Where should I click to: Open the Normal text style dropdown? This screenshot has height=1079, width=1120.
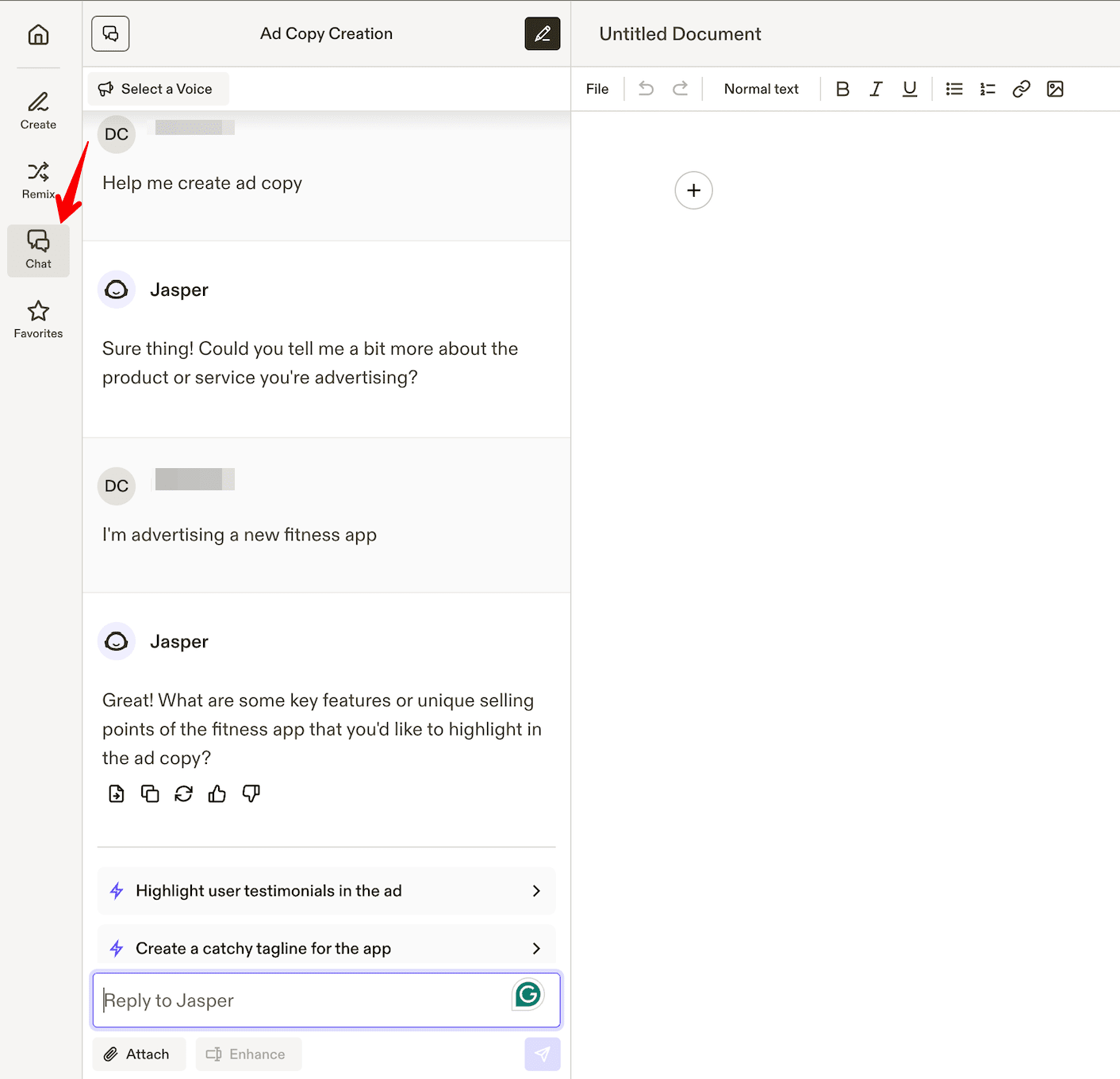[x=761, y=89]
